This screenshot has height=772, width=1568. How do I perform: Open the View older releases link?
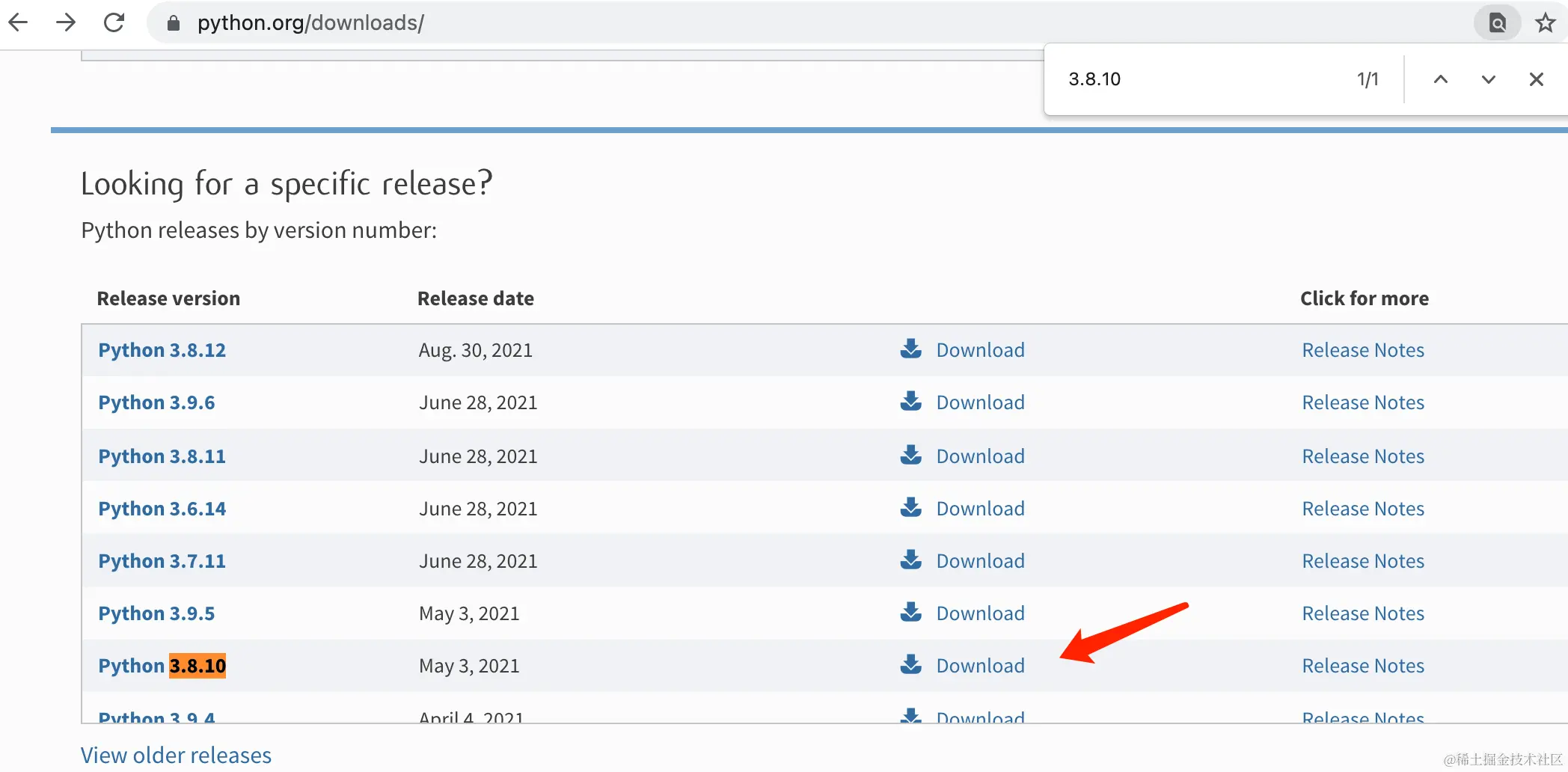(x=176, y=756)
